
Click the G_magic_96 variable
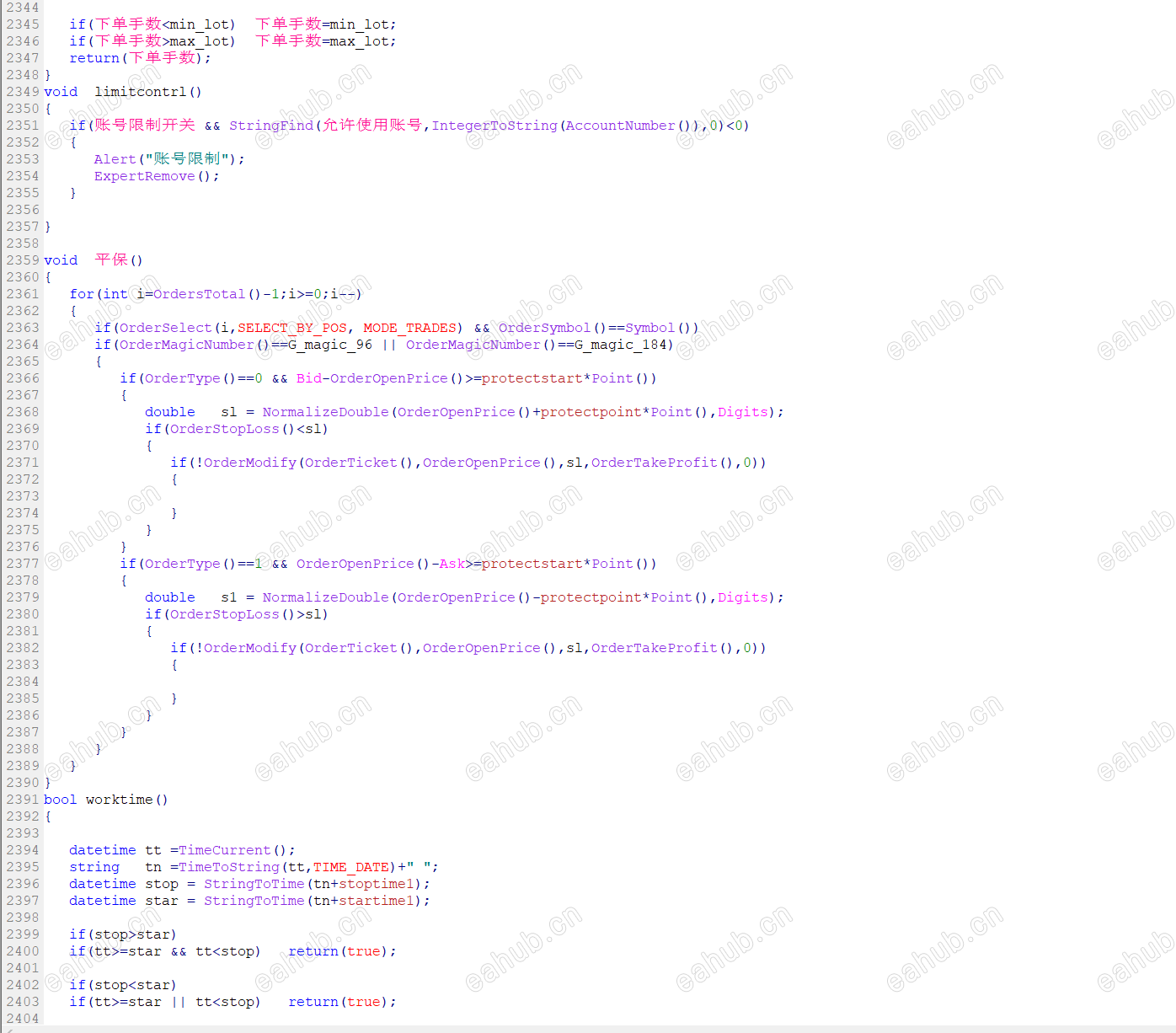tap(330, 345)
